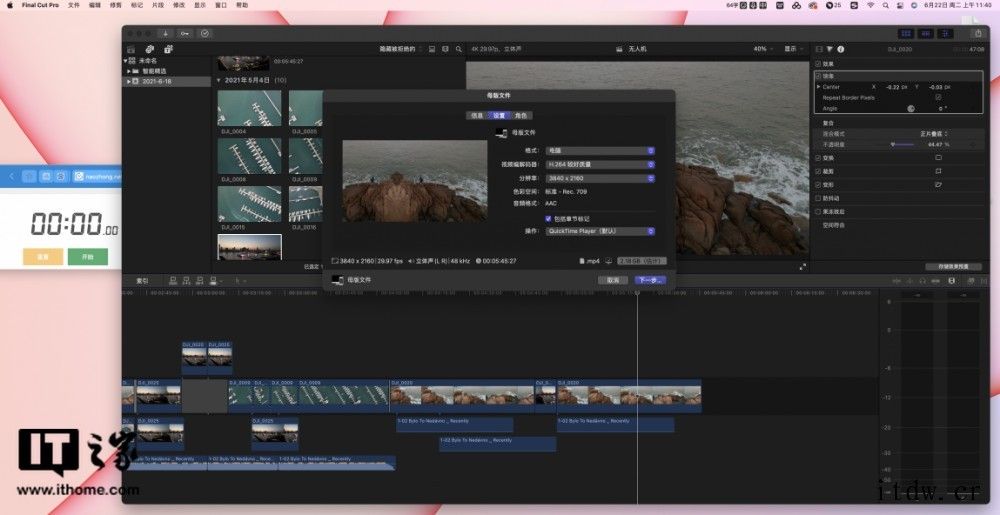Show the libraries sidebar icon

tap(131, 49)
